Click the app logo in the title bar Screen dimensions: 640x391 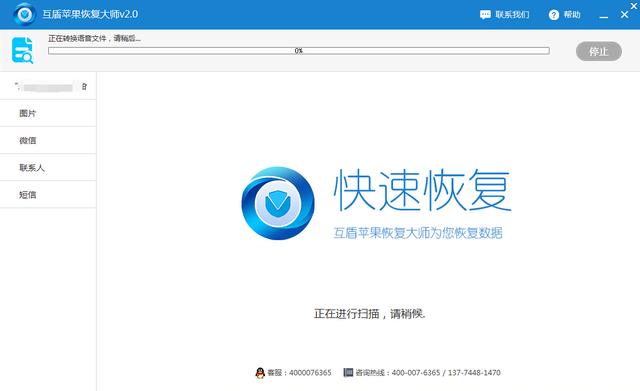24,14
